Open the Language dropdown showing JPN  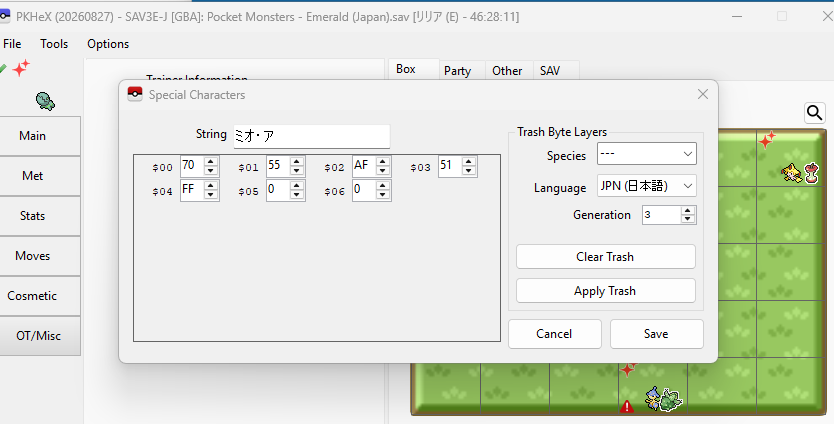[x=647, y=186]
